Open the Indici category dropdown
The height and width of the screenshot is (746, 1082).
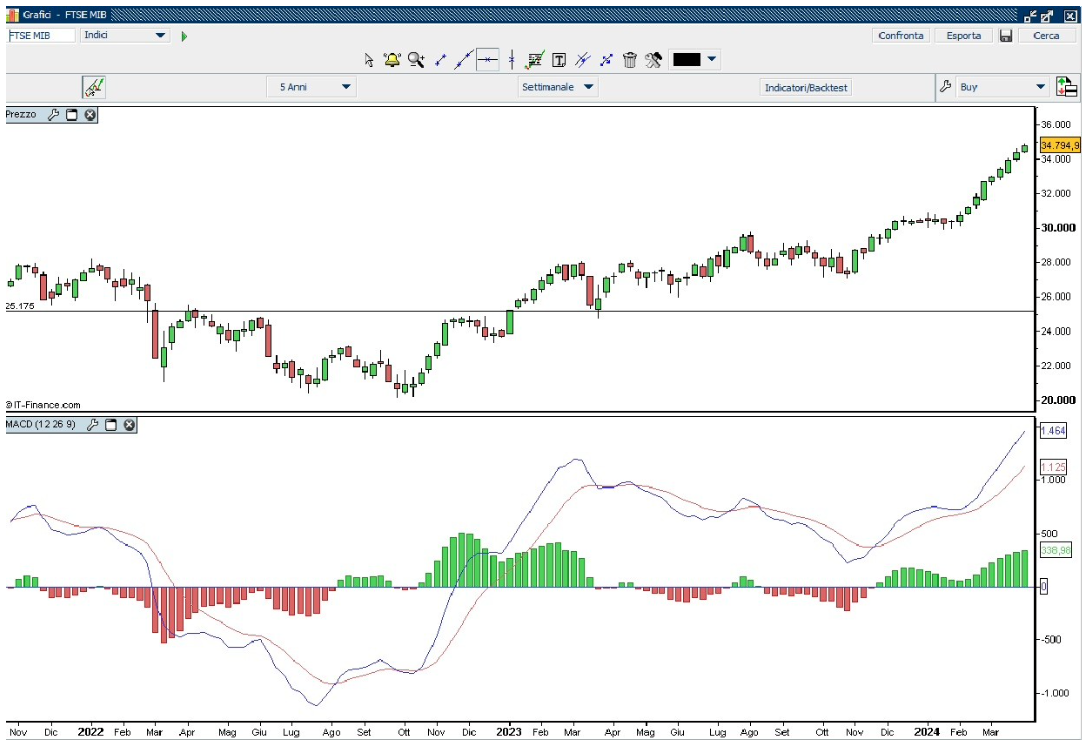coord(125,35)
